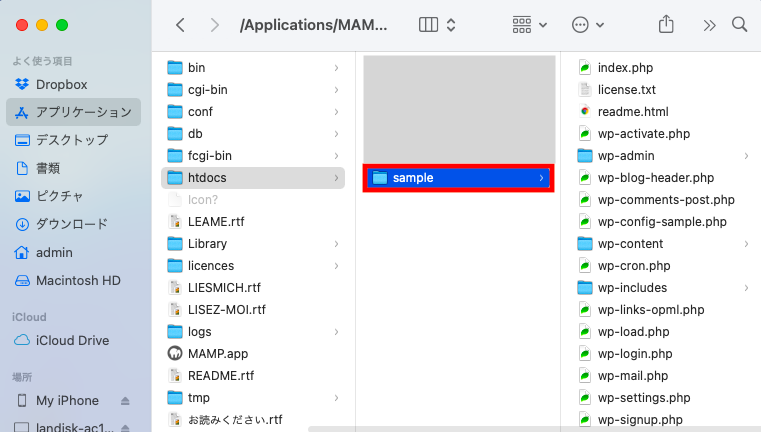The width and height of the screenshot is (761, 432).
Task: Switch view using the column view icon
Action: (428, 25)
